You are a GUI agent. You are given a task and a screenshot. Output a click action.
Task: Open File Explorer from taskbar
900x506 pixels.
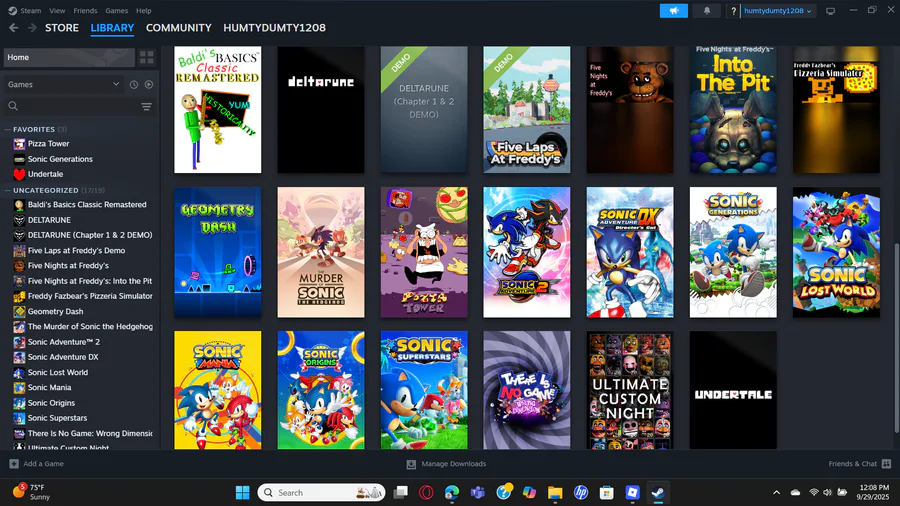pos(555,492)
